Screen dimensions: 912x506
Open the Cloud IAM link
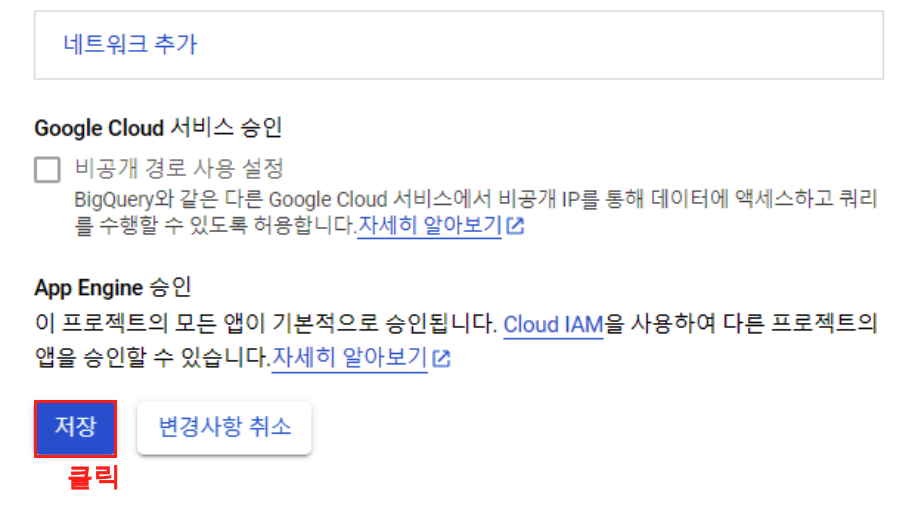pyautogui.click(x=553, y=325)
